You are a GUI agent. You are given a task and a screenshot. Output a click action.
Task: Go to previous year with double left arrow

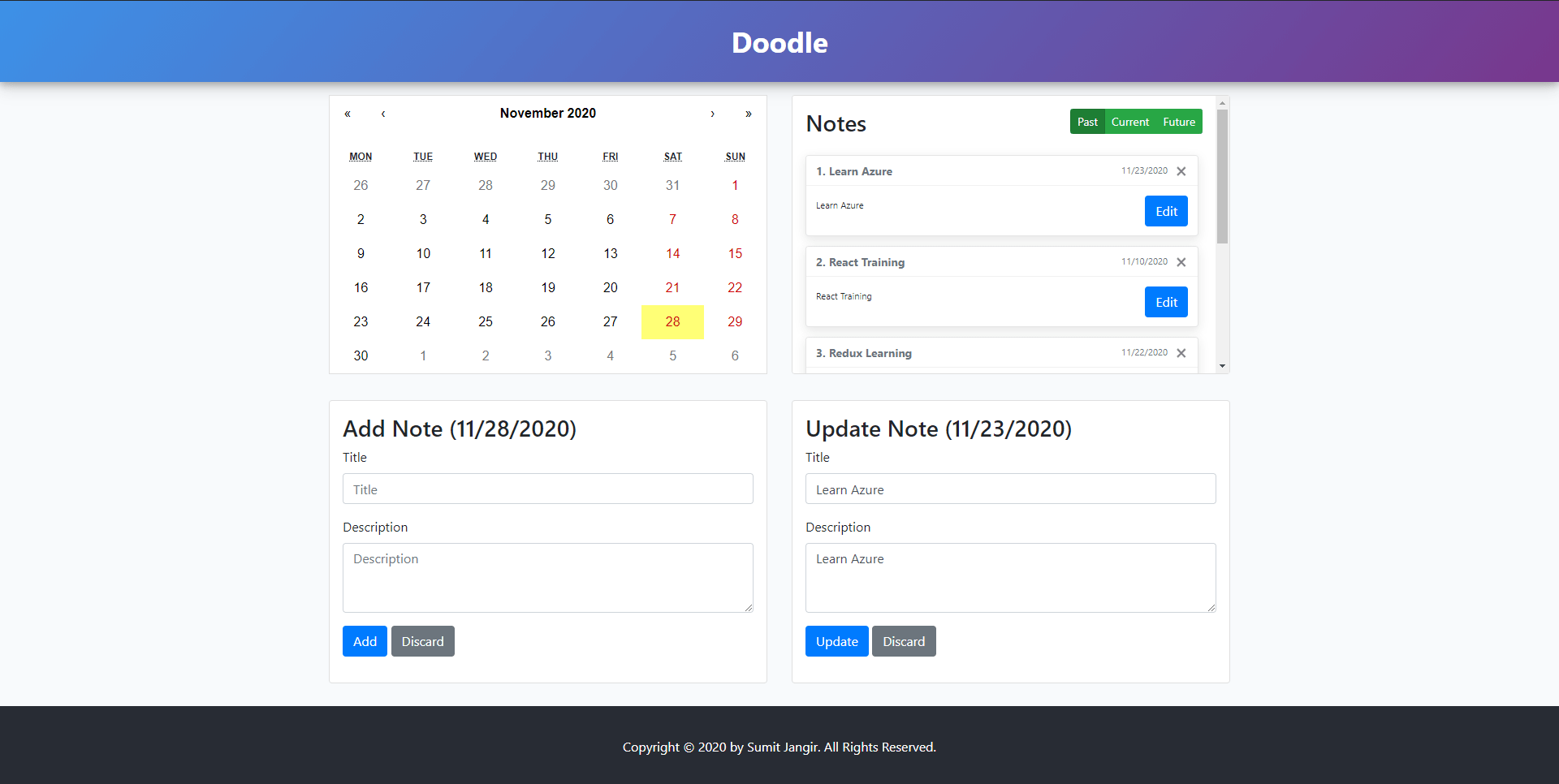[348, 114]
